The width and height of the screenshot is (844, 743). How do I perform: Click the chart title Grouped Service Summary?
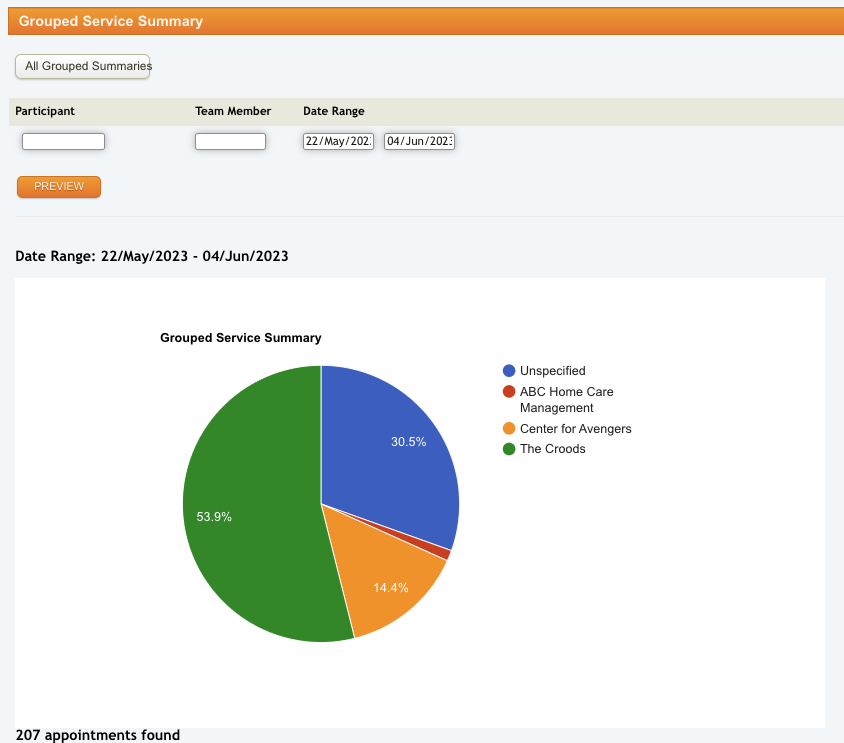[x=241, y=338]
